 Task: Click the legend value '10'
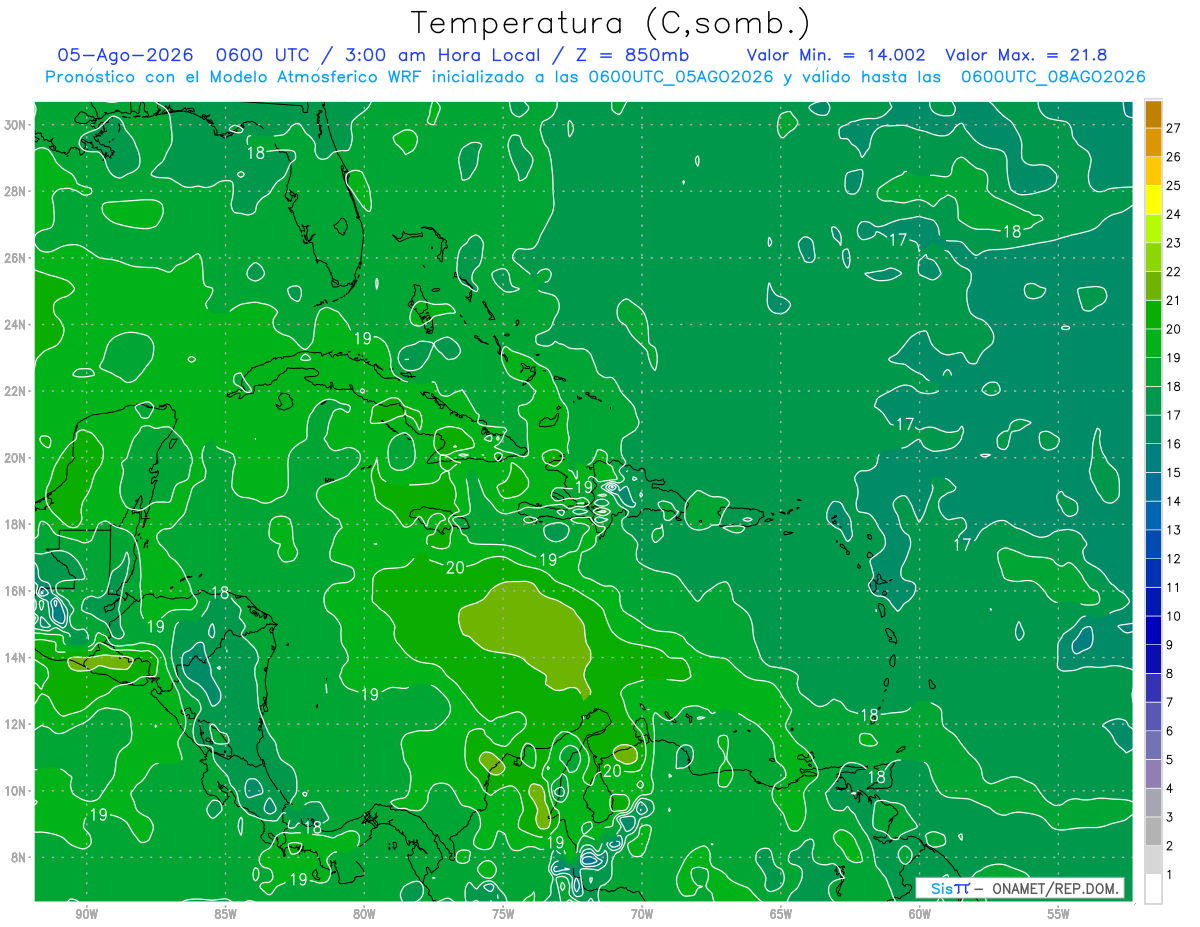pyautogui.click(x=1174, y=616)
